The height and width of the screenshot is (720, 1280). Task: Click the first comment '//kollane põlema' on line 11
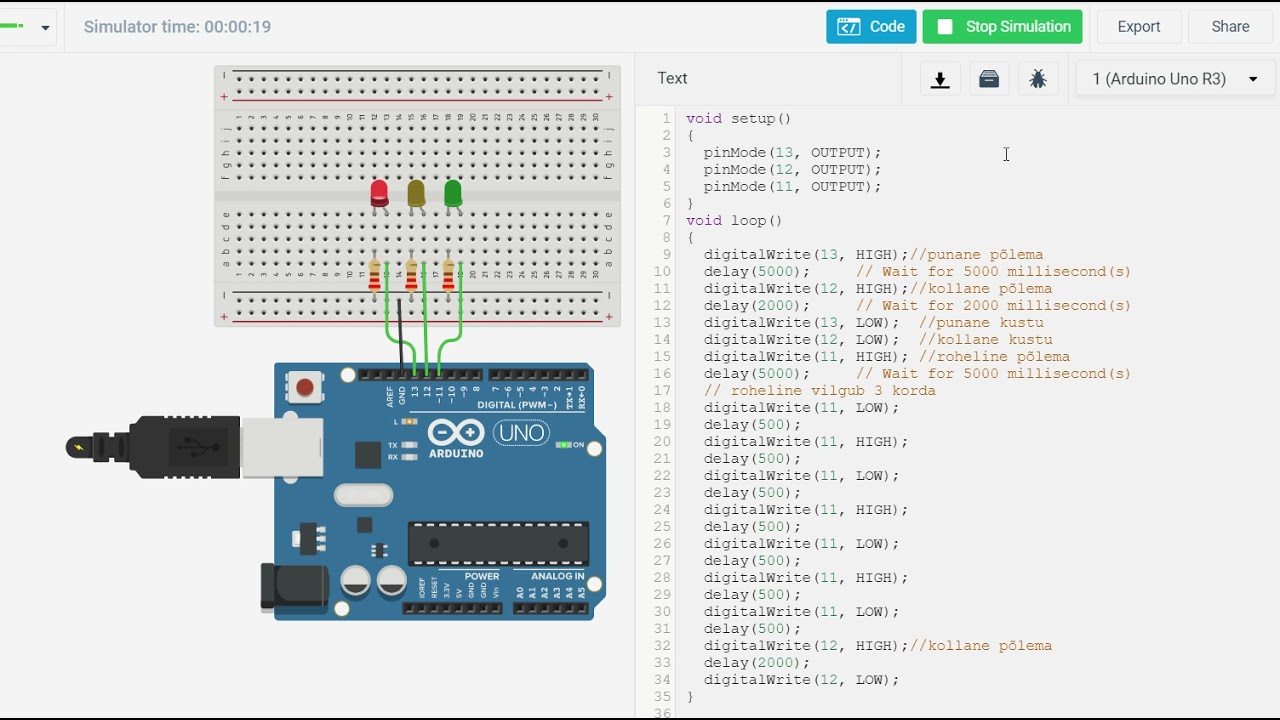coord(981,288)
